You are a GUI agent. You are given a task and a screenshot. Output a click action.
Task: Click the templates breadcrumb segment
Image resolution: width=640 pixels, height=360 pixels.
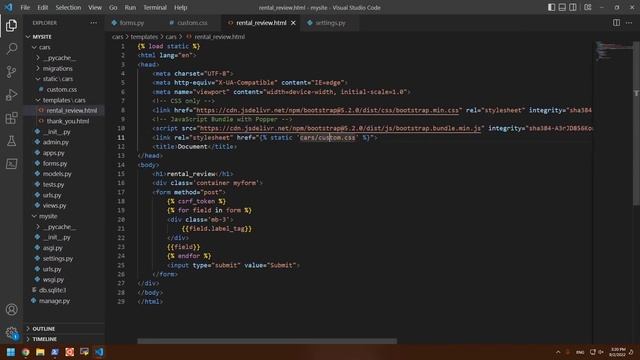144,37
